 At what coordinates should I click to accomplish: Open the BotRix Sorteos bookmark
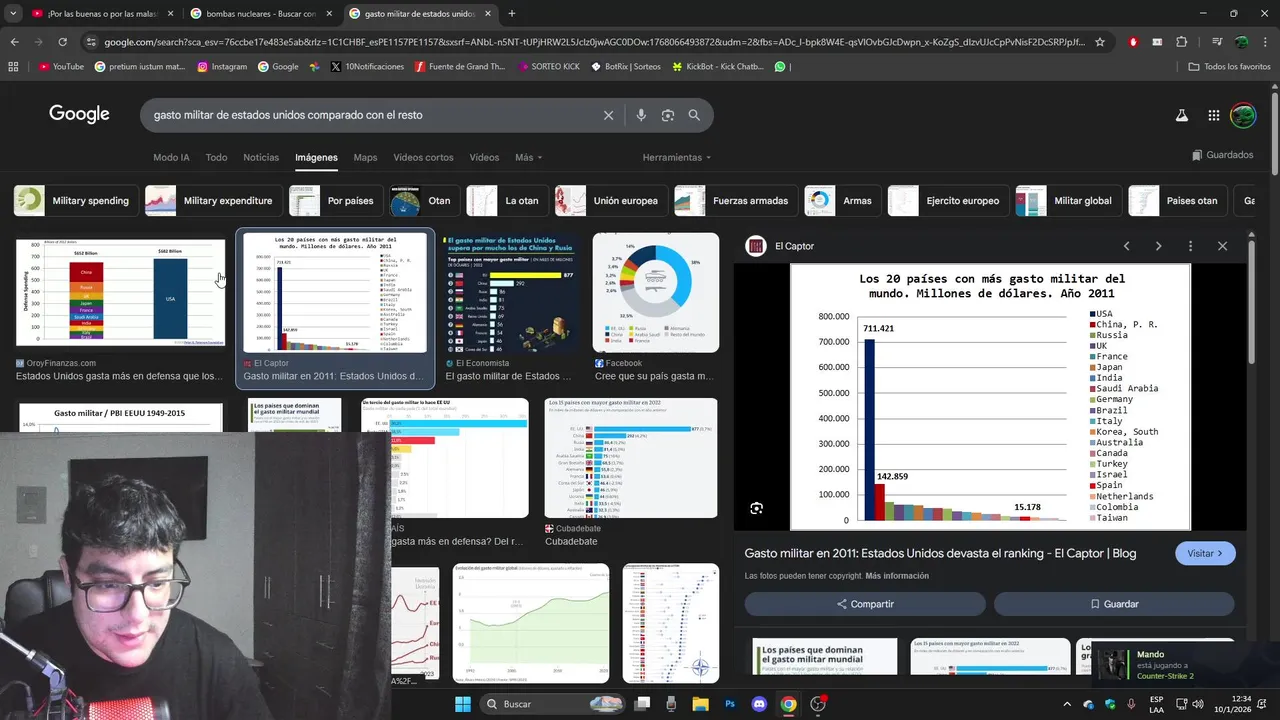click(x=625, y=67)
